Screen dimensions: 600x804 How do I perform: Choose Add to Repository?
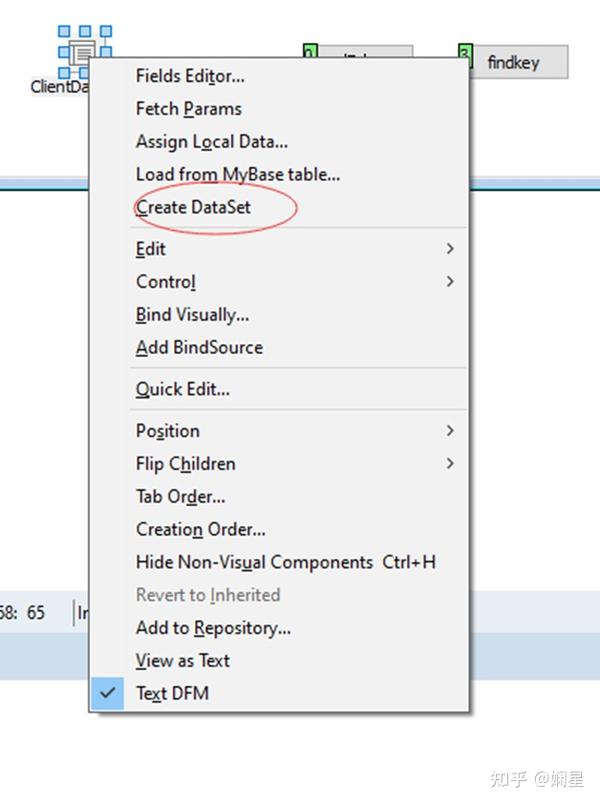pyautogui.click(x=213, y=628)
